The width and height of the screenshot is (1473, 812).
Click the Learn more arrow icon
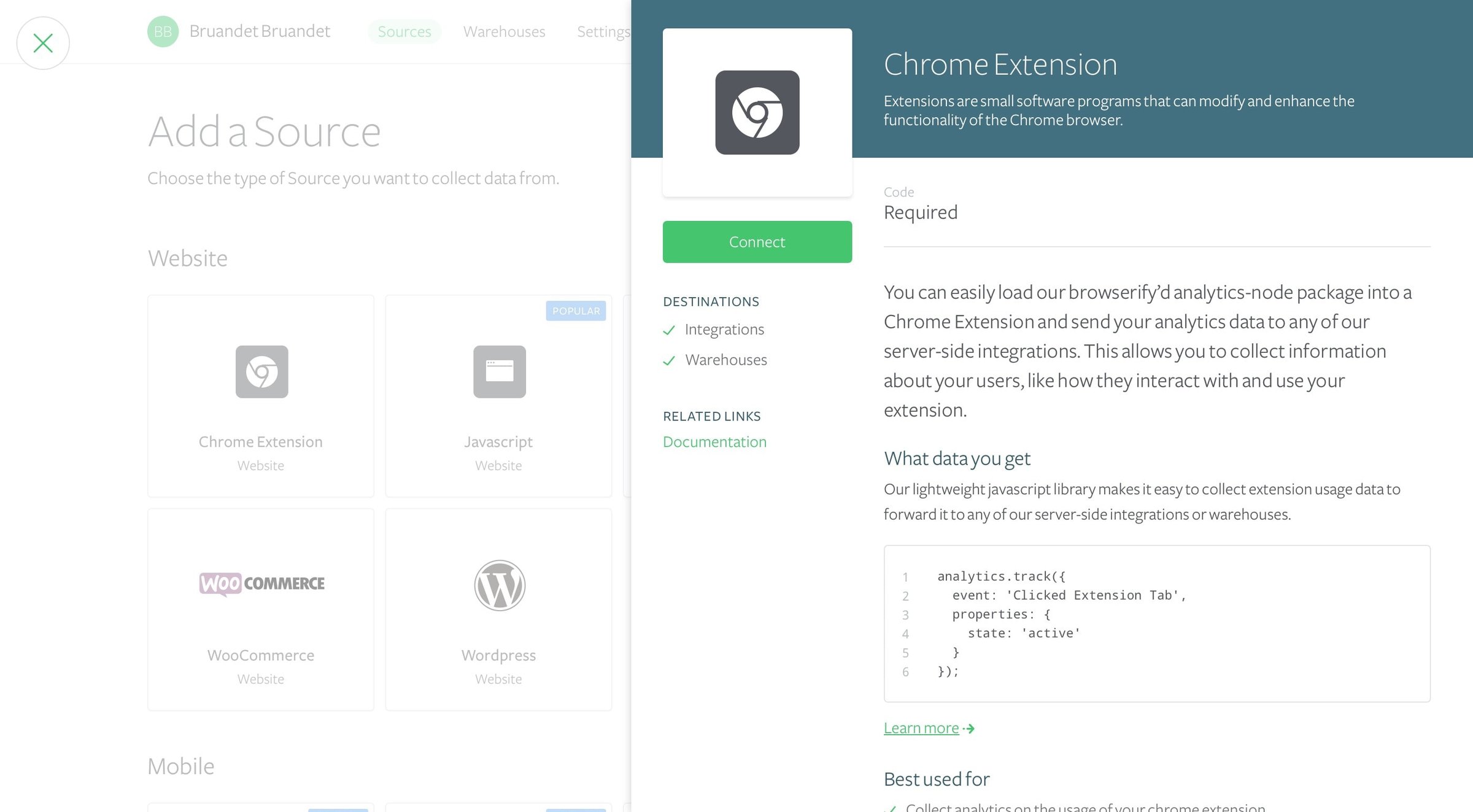pyautogui.click(x=969, y=729)
